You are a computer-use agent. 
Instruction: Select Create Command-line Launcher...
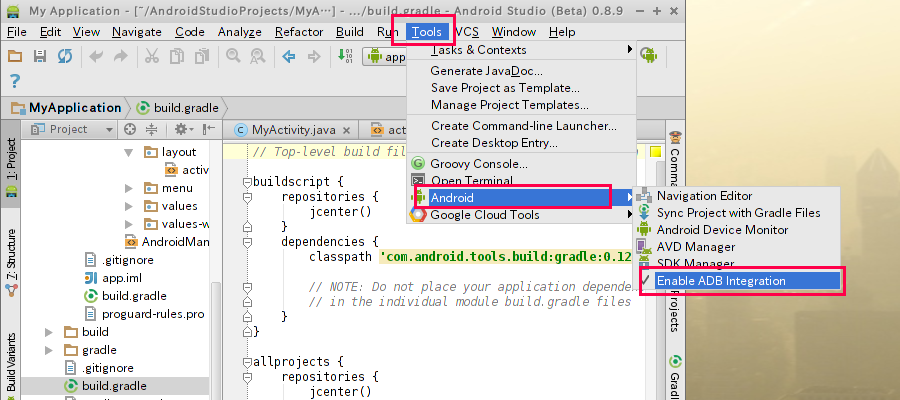click(522, 126)
